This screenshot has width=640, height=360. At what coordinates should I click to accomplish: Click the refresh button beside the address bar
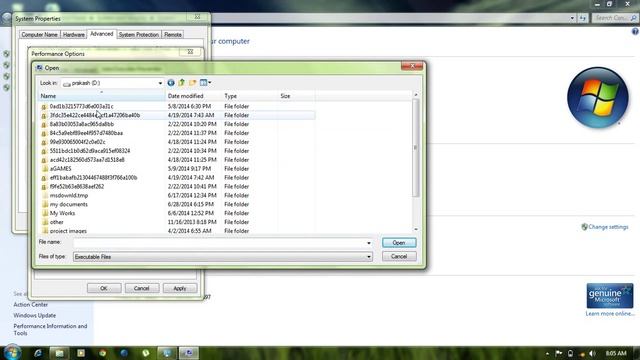click(x=582, y=18)
